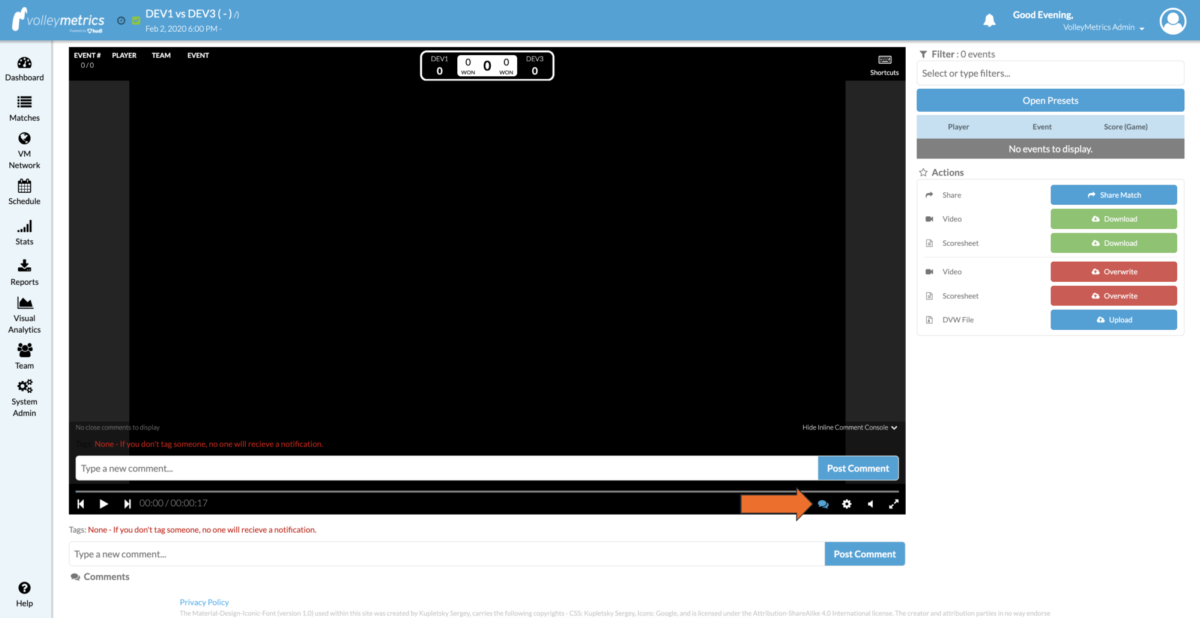The width and height of the screenshot is (1200, 618).
Task: Post the comment below the video
Action: tap(865, 554)
